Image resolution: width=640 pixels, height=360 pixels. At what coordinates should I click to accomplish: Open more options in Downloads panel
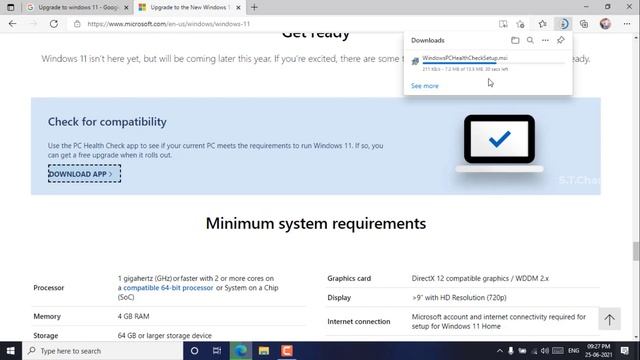click(x=545, y=40)
